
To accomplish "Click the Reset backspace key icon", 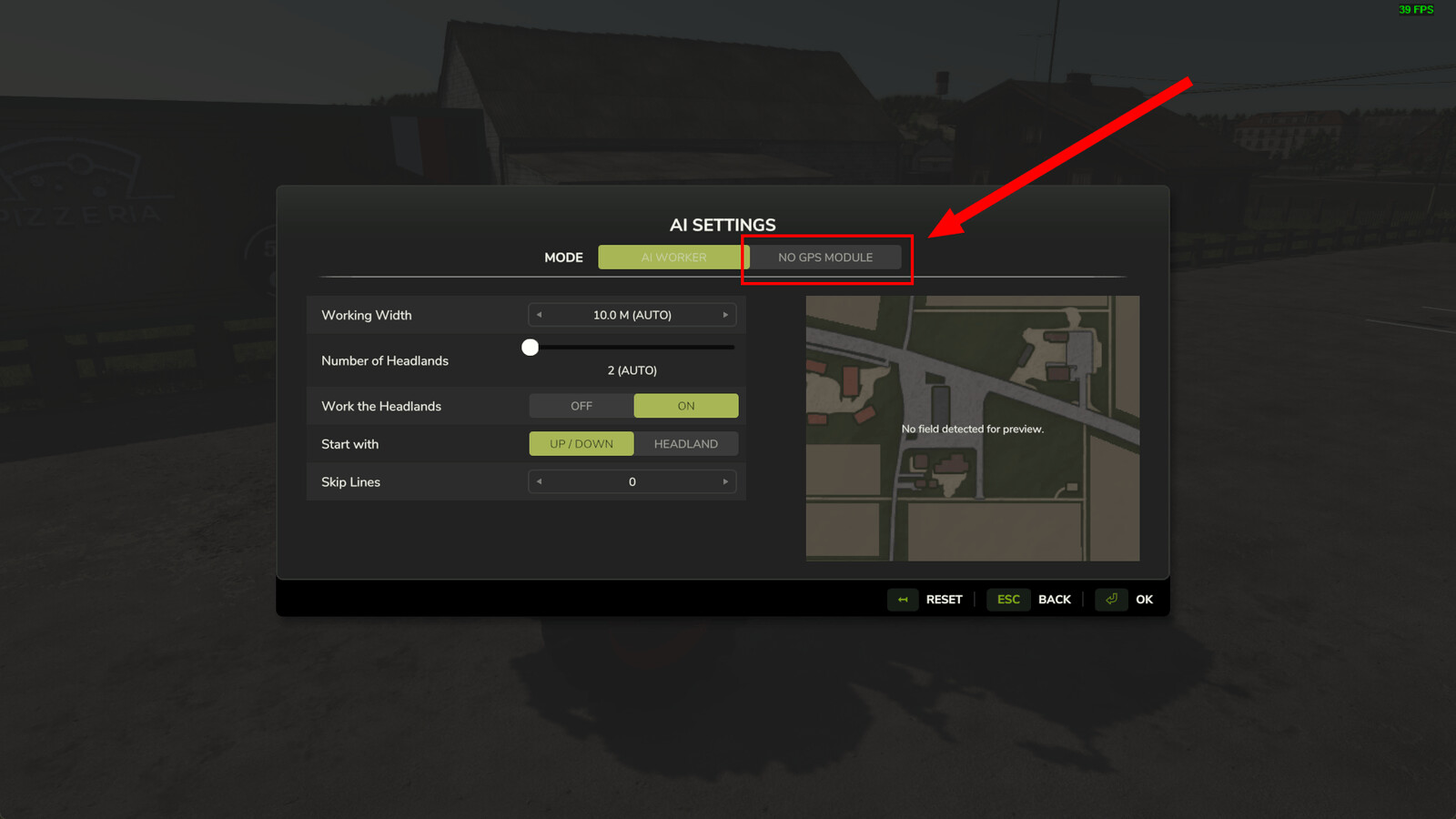I will coord(903,600).
